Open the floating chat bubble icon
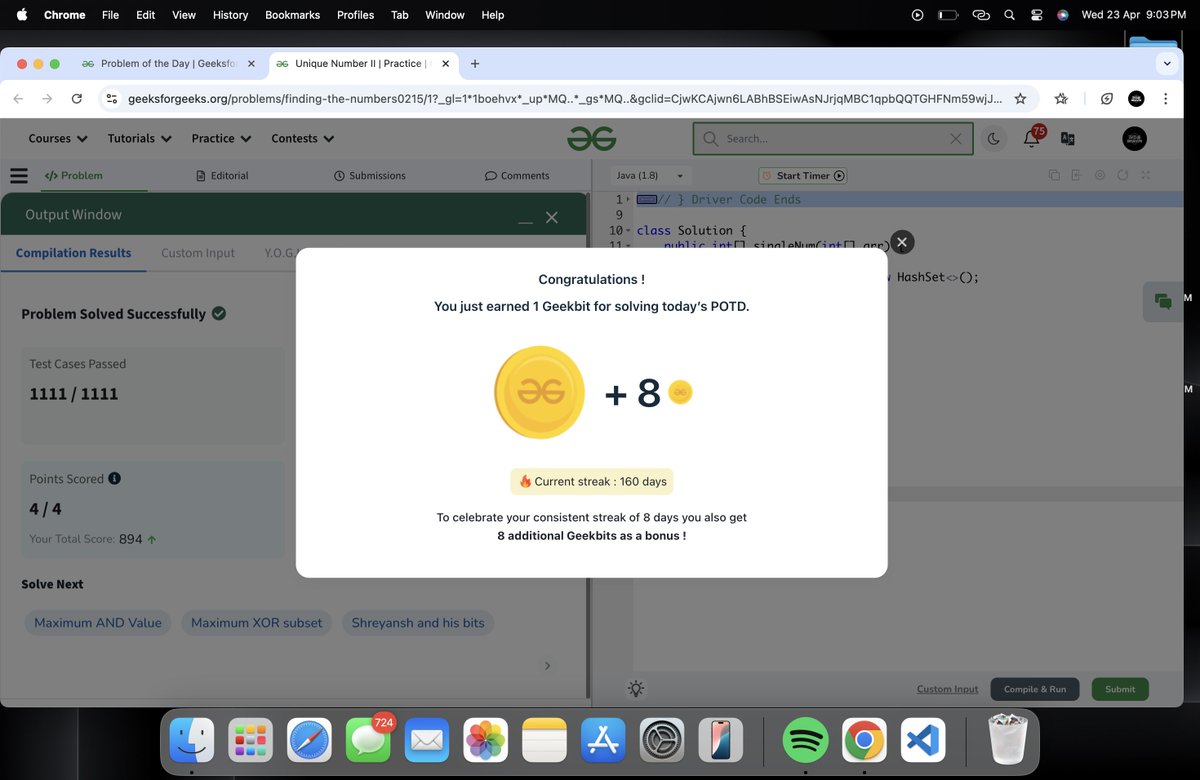The height and width of the screenshot is (780, 1200). (x=1162, y=301)
